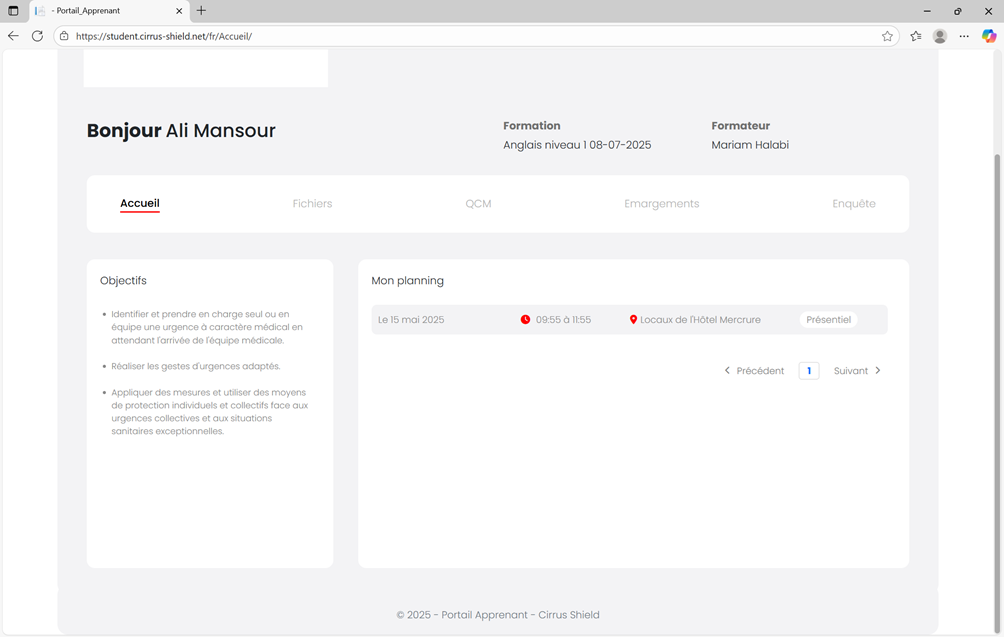1004x637 pixels.
Task: Open the Copilot icon in toolbar
Action: point(989,36)
